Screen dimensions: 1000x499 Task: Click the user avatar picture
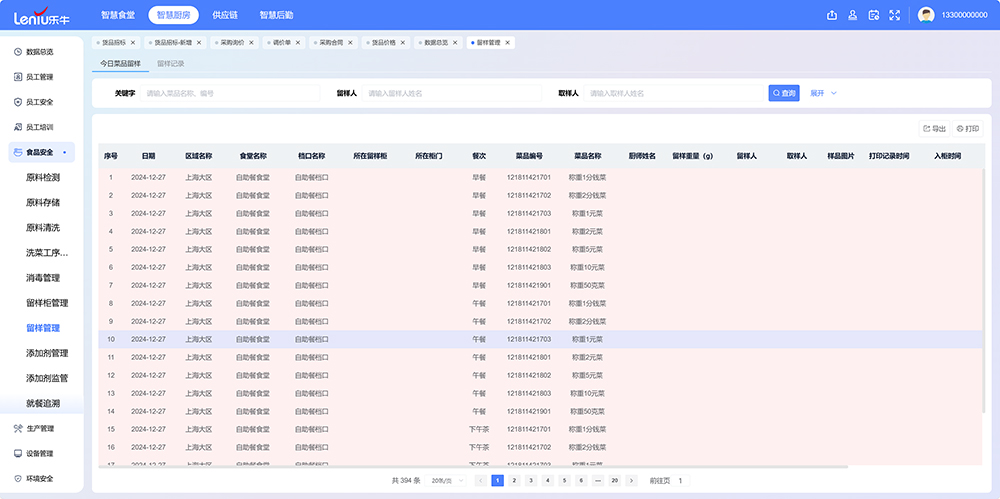[x=926, y=15]
